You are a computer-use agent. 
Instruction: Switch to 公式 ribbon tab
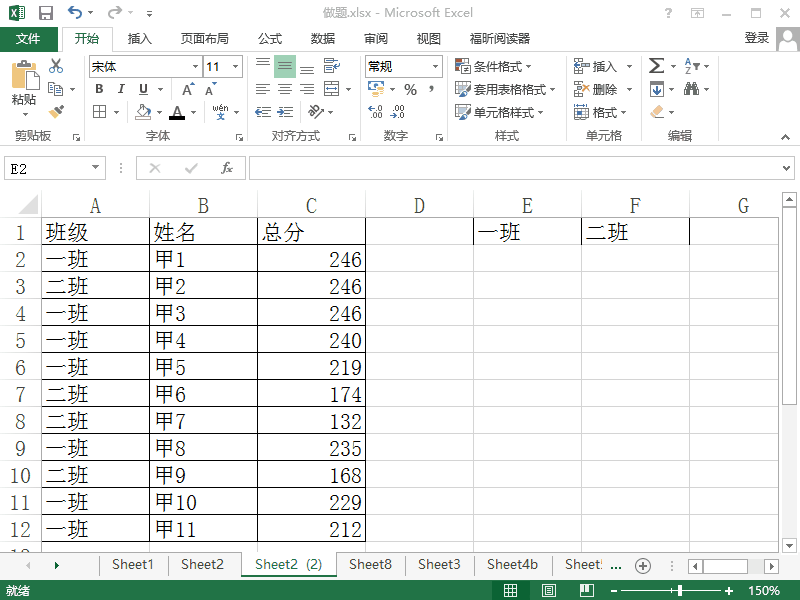pyautogui.click(x=270, y=38)
